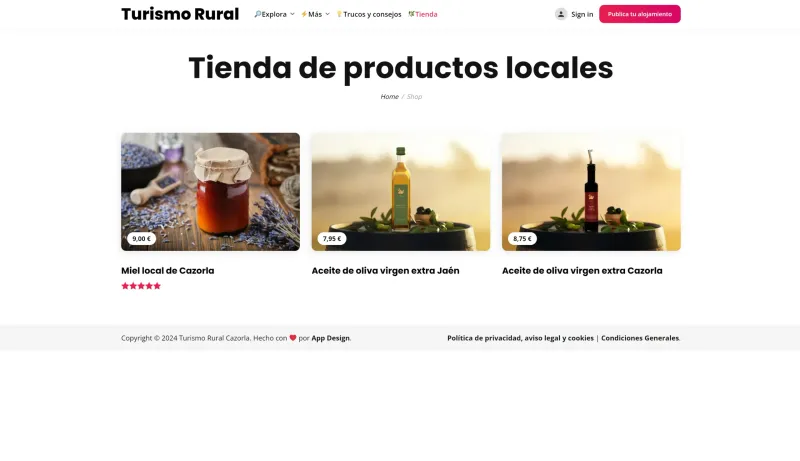Open the Aceite Jaén product image

click(401, 192)
